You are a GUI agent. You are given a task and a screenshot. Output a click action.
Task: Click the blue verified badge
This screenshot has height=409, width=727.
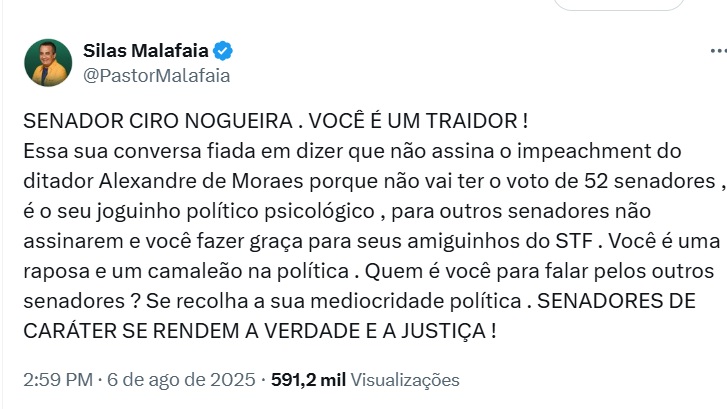[x=223, y=51]
